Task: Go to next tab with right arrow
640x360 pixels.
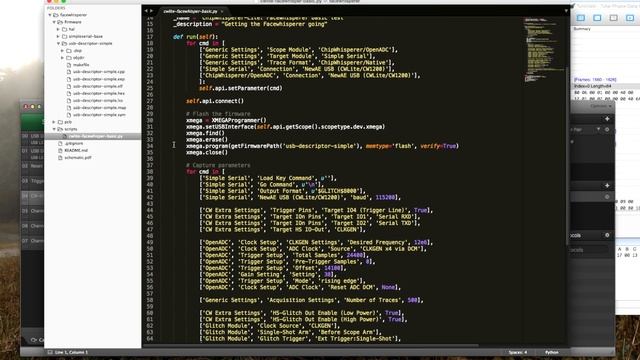Action: point(151,11)
